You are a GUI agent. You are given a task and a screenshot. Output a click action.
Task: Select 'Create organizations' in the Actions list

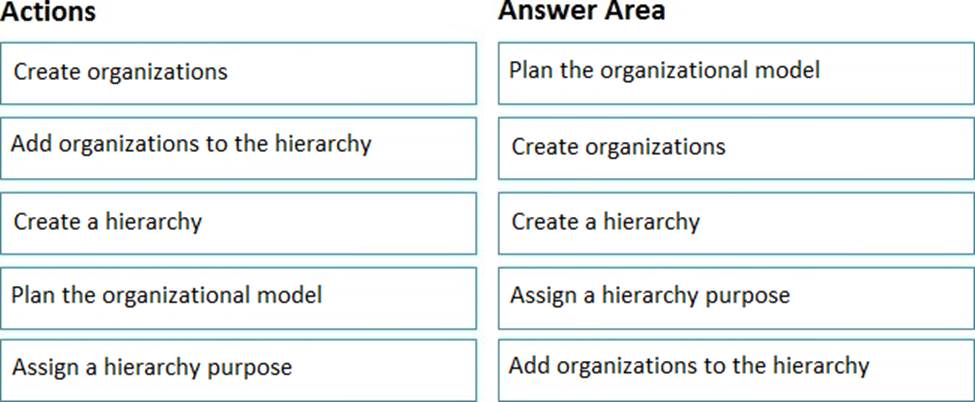point(238,73)
